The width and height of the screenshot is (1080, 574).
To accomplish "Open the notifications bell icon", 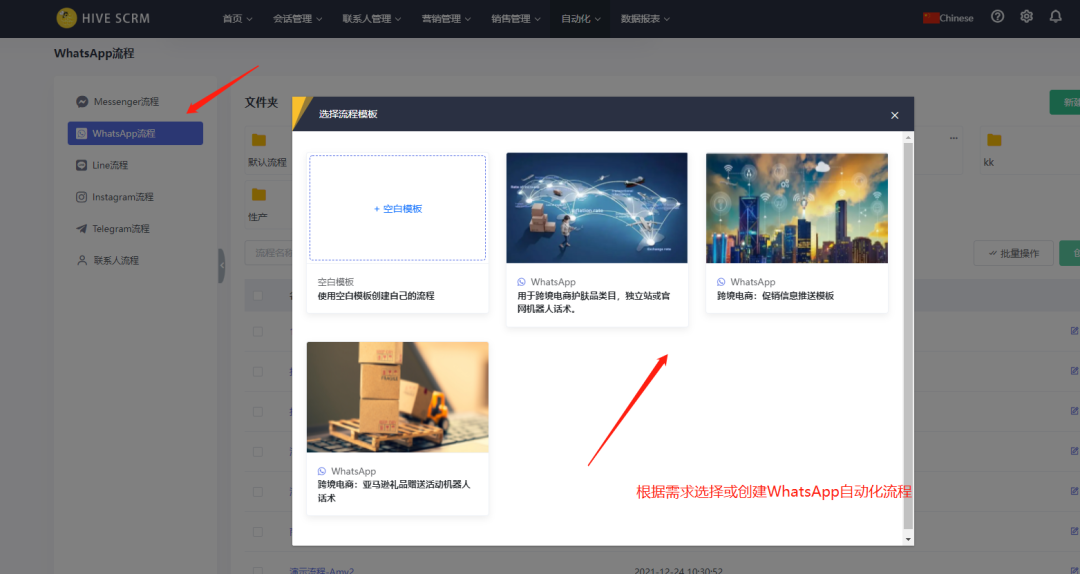I will click(x=1055, y=17).
